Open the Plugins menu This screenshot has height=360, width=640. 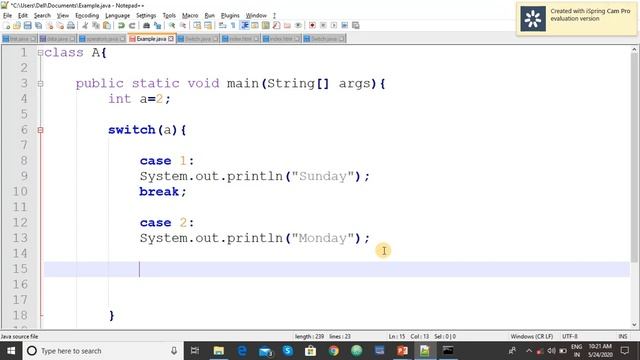pyautogui.click(x=230, y=16)
